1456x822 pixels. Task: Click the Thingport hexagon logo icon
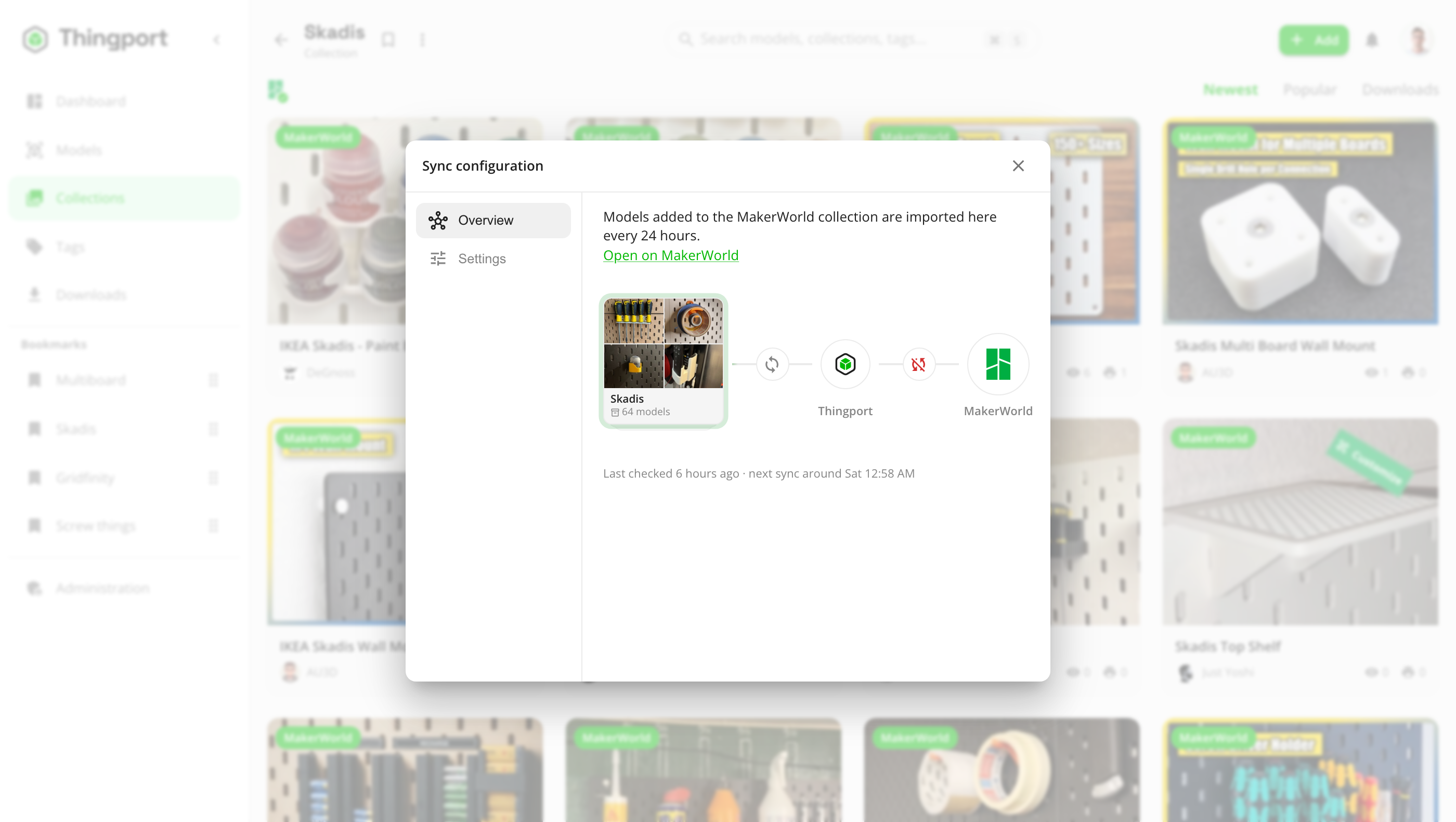pyautogui.click(x=845, y=364)
